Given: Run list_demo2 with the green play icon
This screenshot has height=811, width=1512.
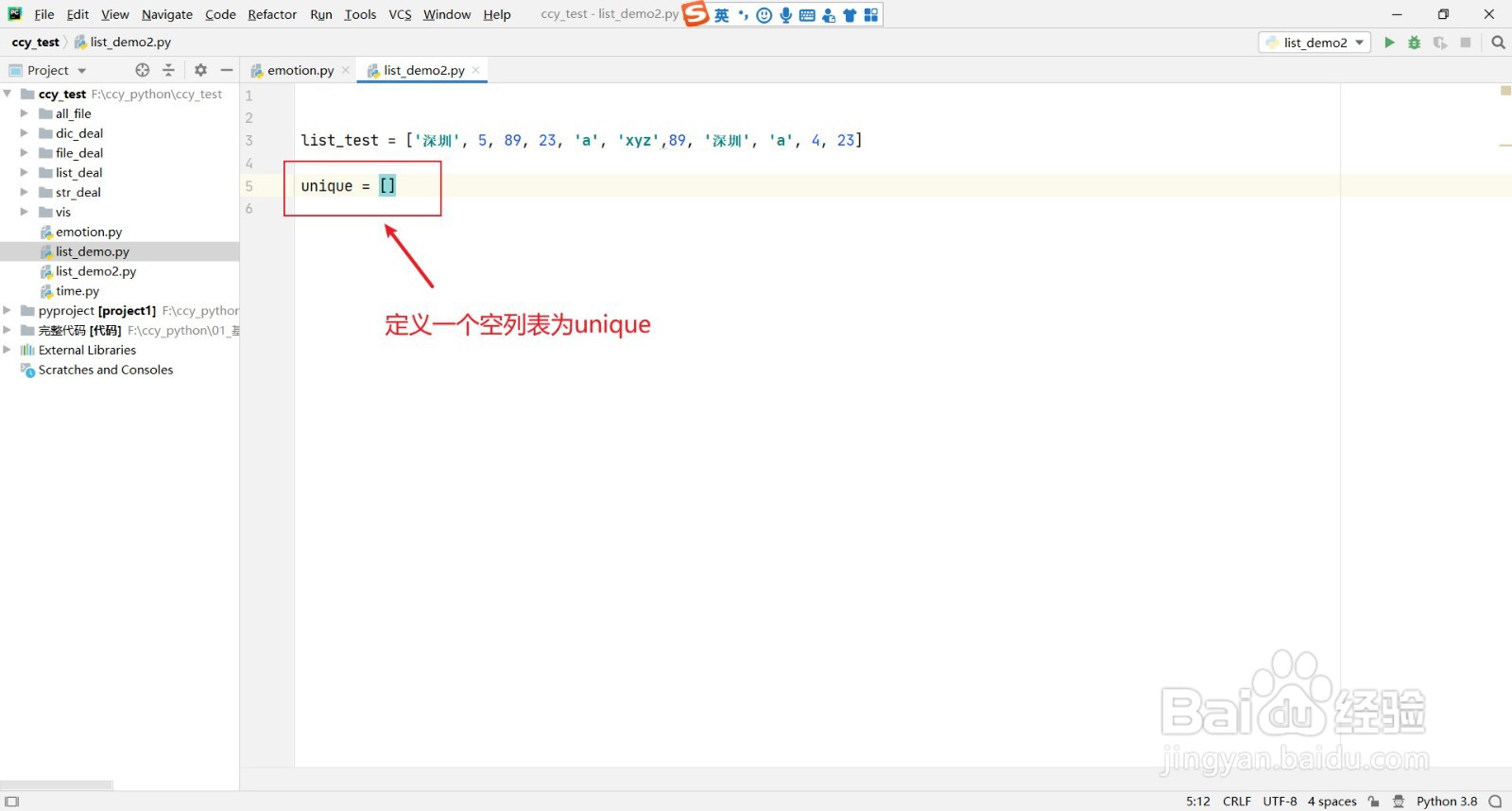Looking at the screenshot, I should click(x=1389, y=43).
